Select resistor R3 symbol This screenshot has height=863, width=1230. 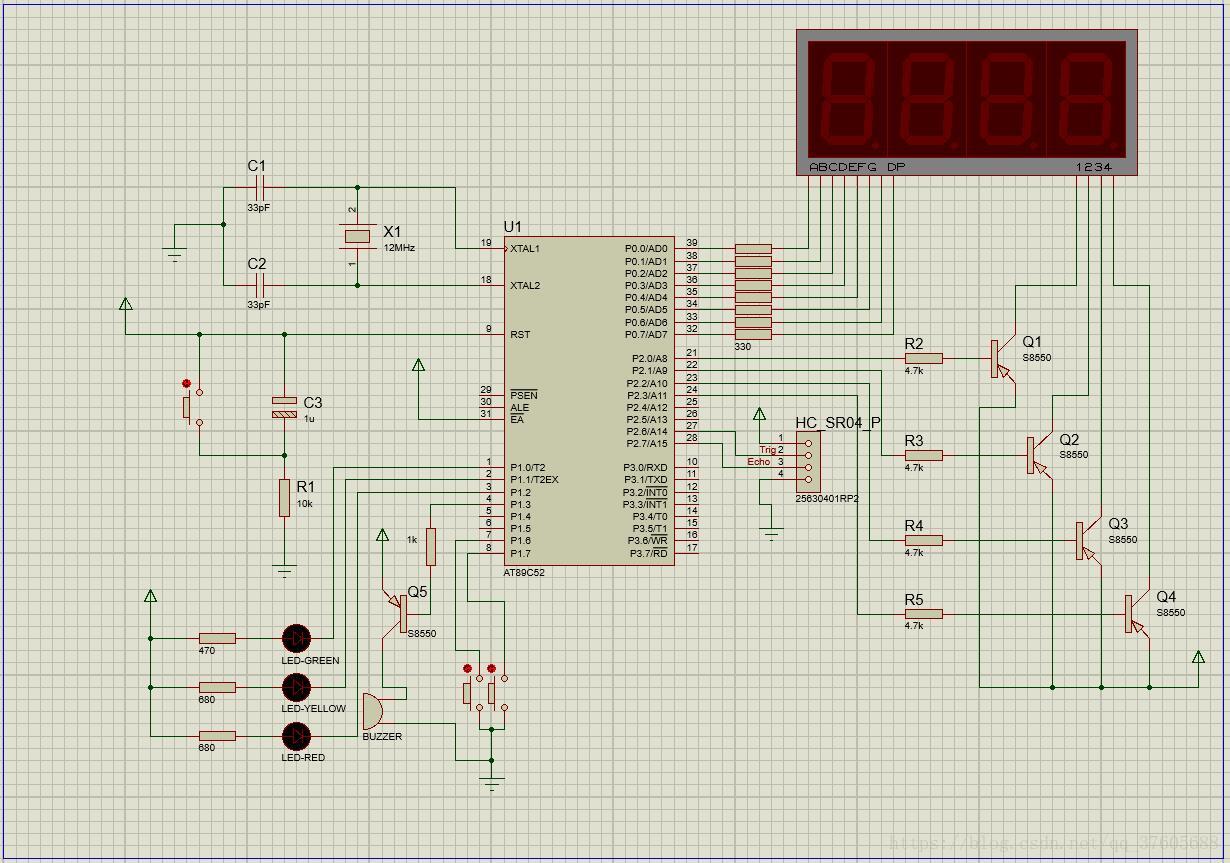coord(923,455)
